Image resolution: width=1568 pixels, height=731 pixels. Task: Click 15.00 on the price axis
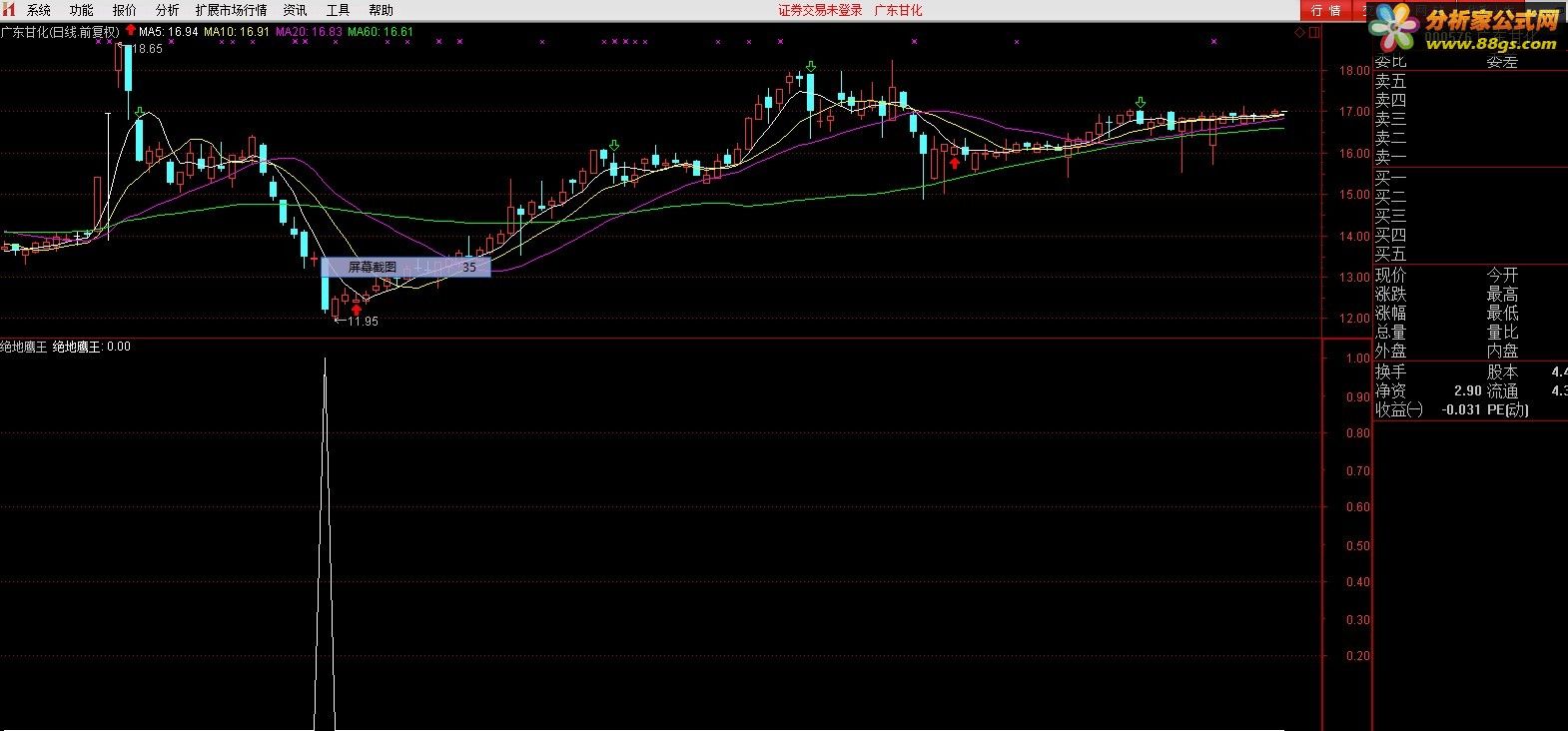[x=1355, y=195]
